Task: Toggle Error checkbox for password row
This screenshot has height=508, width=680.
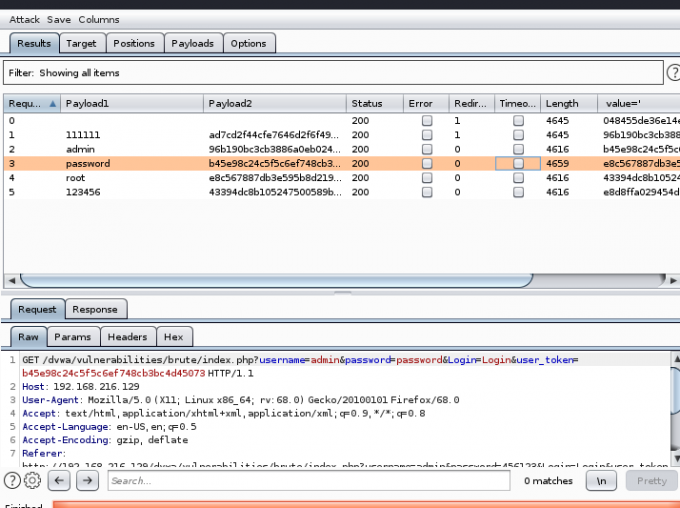Action: 427,164
